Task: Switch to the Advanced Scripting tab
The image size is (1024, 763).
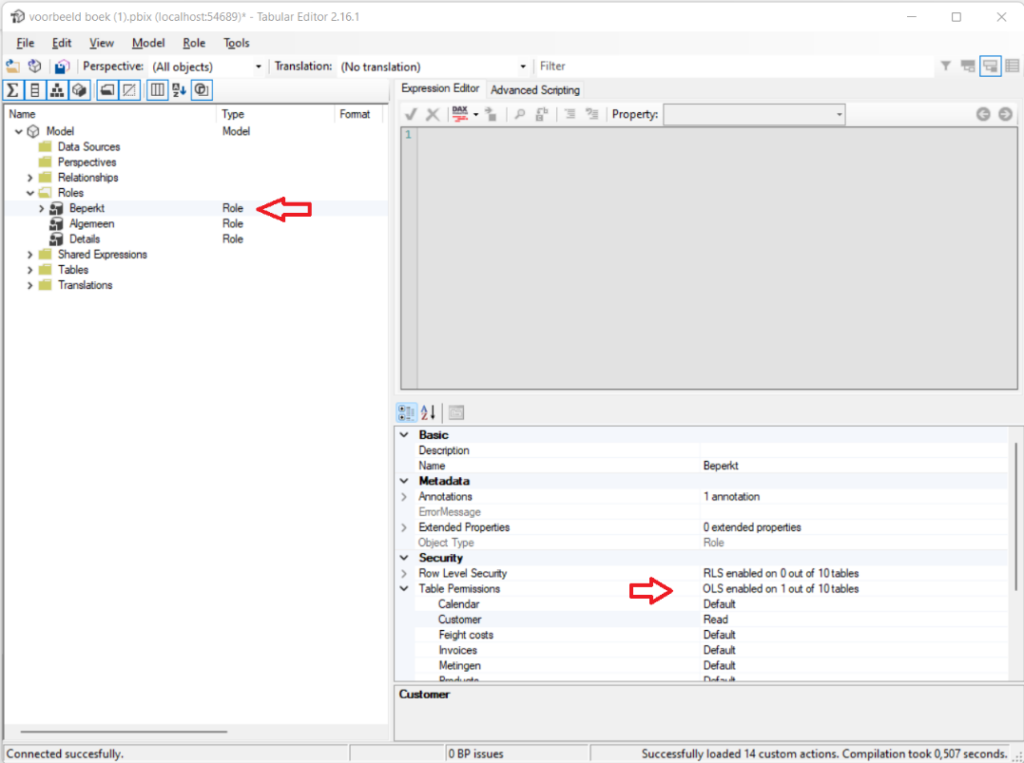Action: tap(535, 89)
